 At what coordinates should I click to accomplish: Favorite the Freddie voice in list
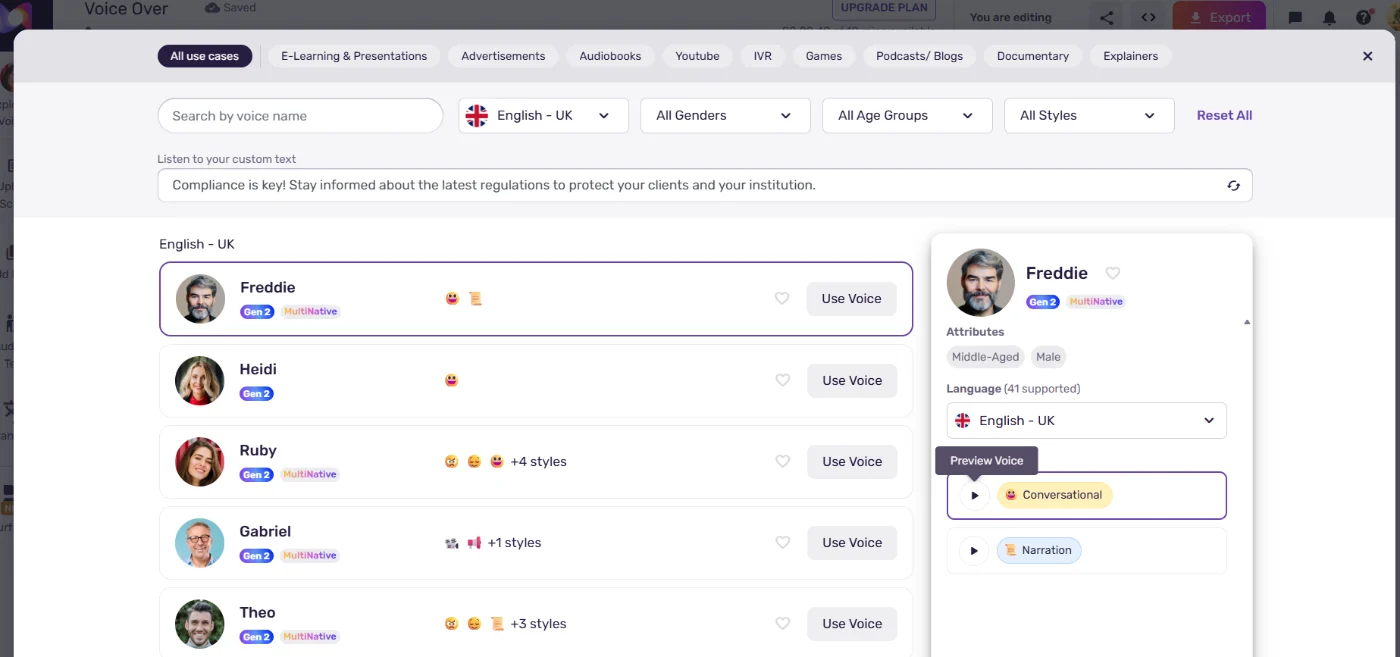tap(782, 298)
